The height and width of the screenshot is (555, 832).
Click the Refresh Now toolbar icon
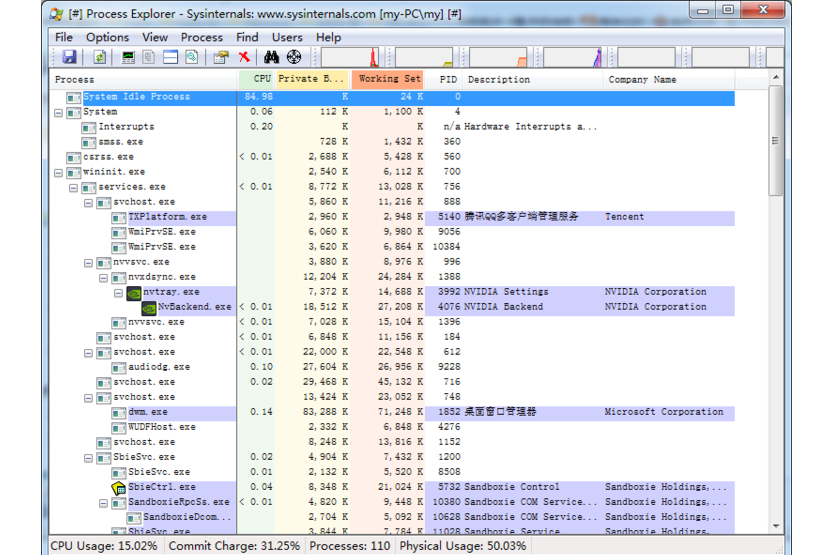point(100,57)
